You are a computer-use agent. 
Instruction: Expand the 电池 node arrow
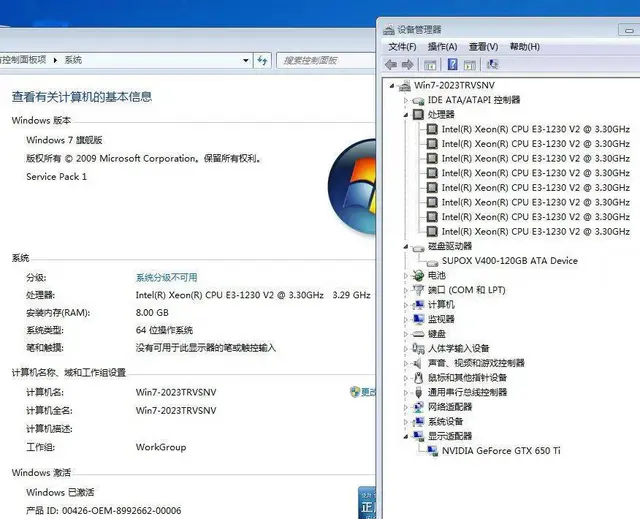[x=406, y=276]
